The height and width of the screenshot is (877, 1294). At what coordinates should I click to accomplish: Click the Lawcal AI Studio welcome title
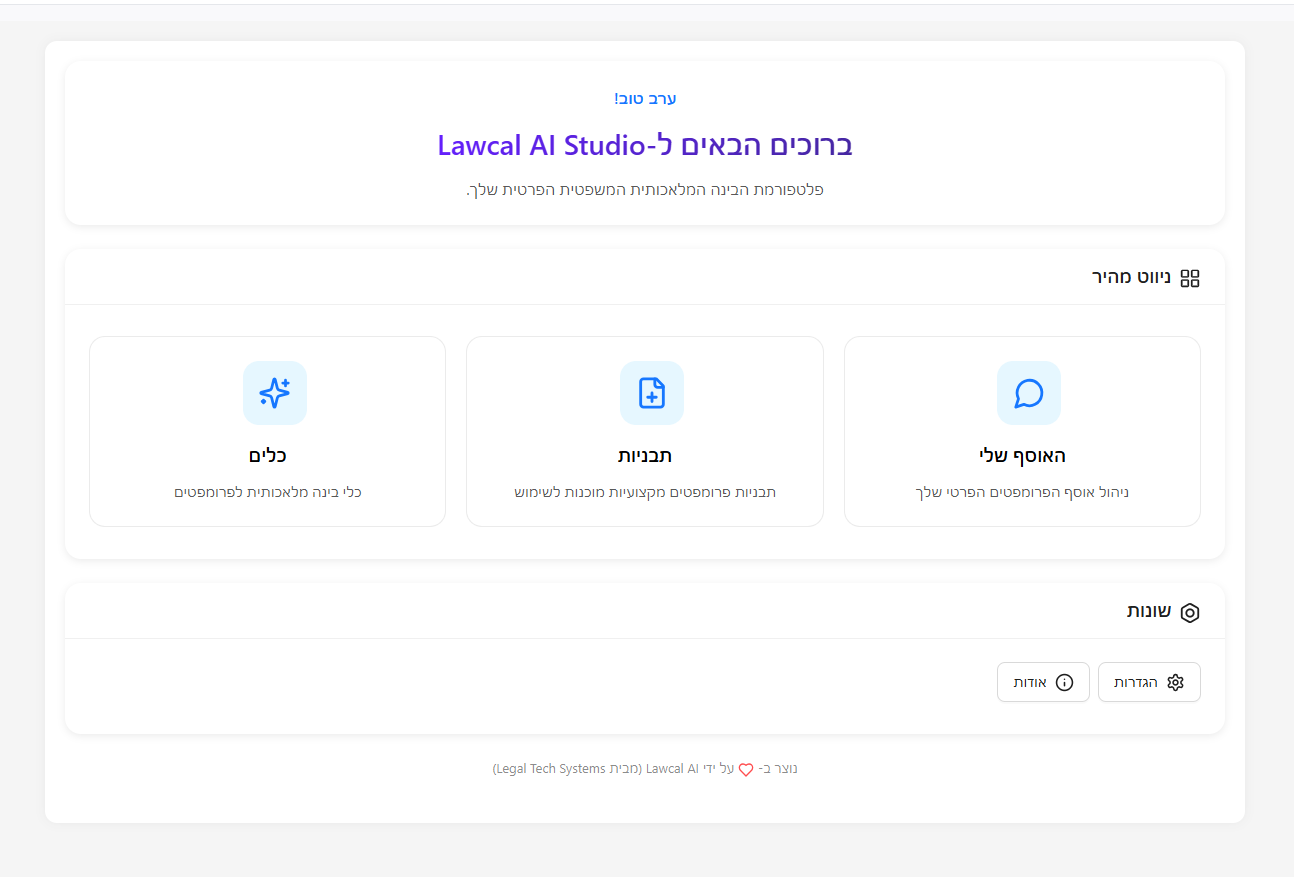[644, 145]
